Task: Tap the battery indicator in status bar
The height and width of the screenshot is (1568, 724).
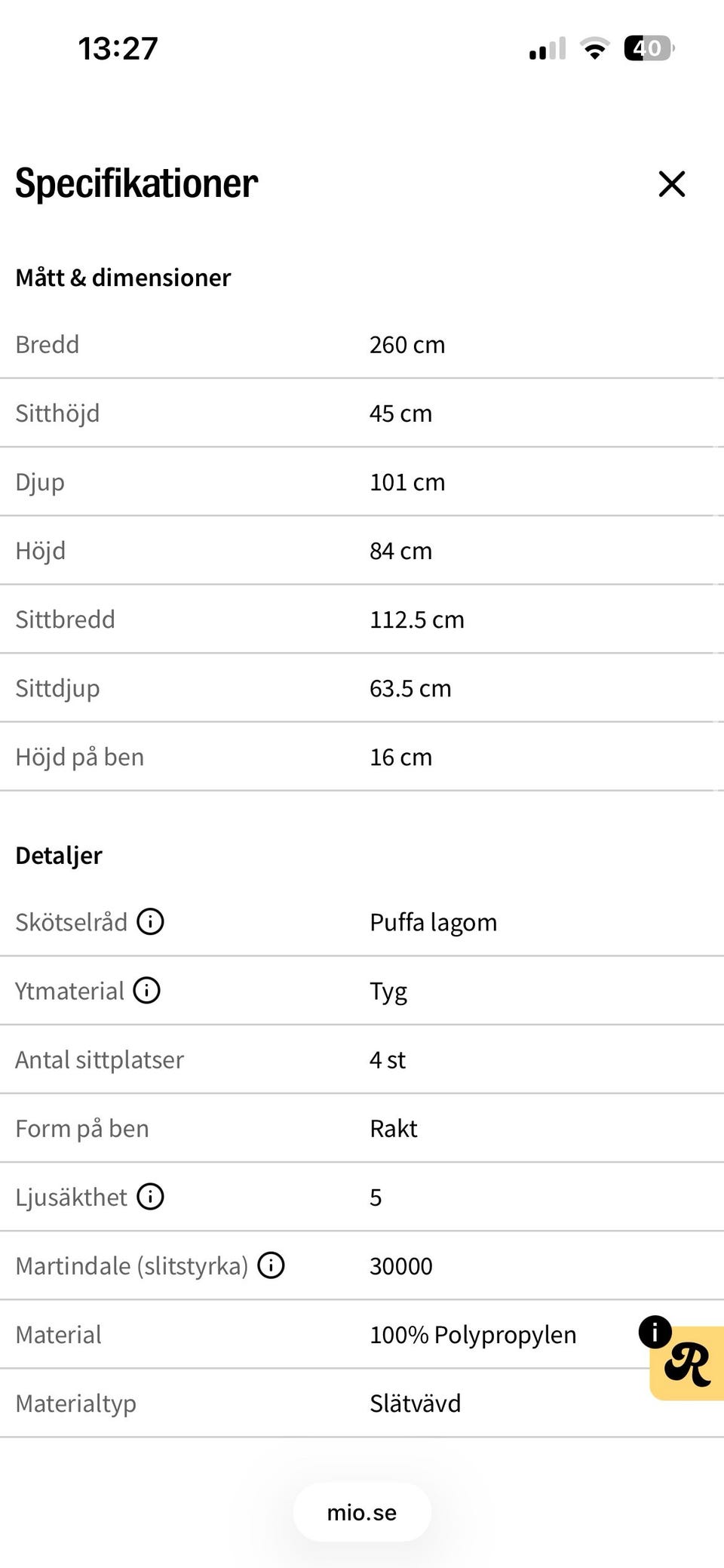Action: pyautogui.click(x=649, y=48)
